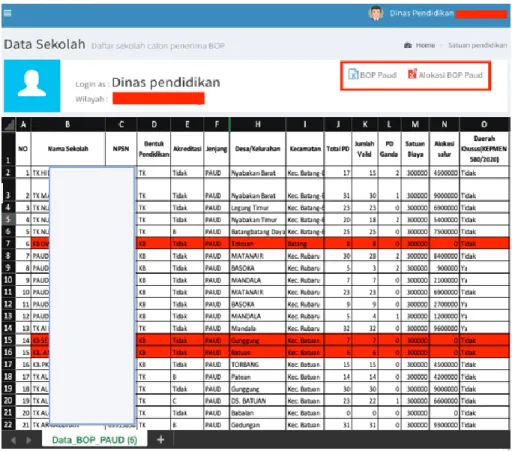
Task: Click the PD Ganda header cell
Action: tap(389, 149)
